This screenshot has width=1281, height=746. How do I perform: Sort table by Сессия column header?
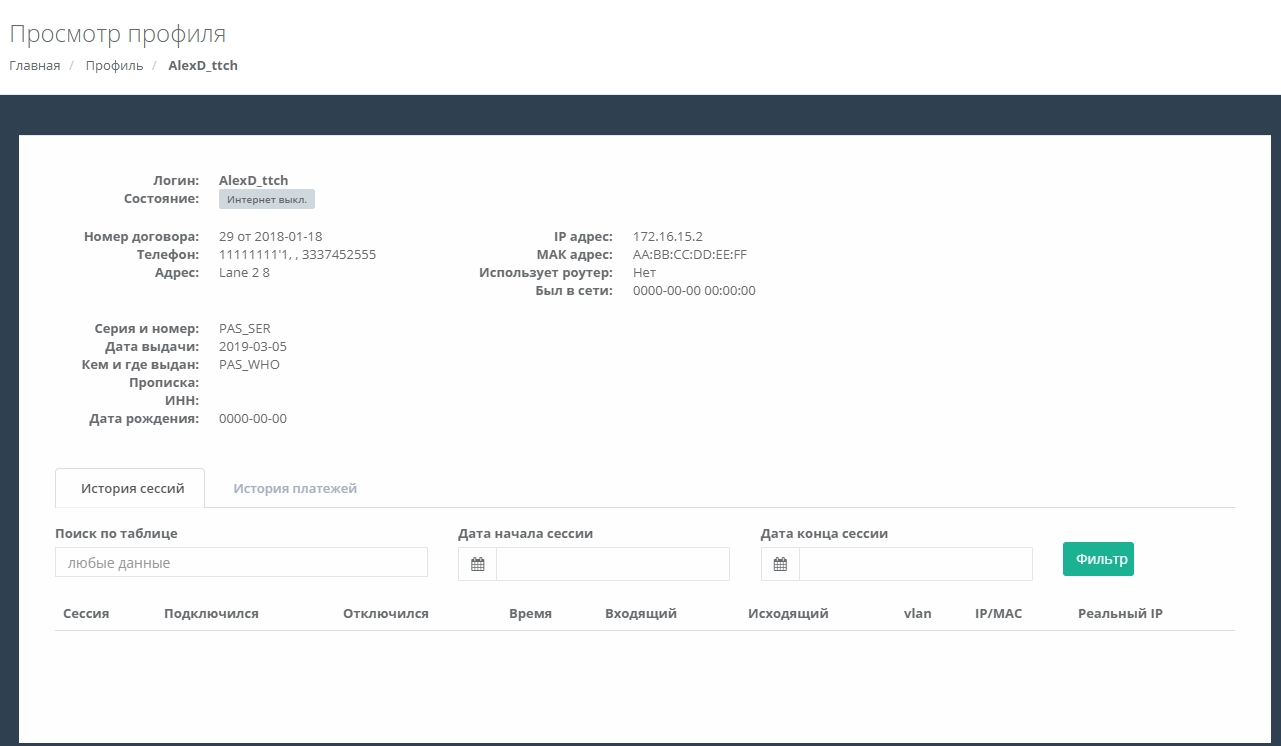click(x=86, y=614)
